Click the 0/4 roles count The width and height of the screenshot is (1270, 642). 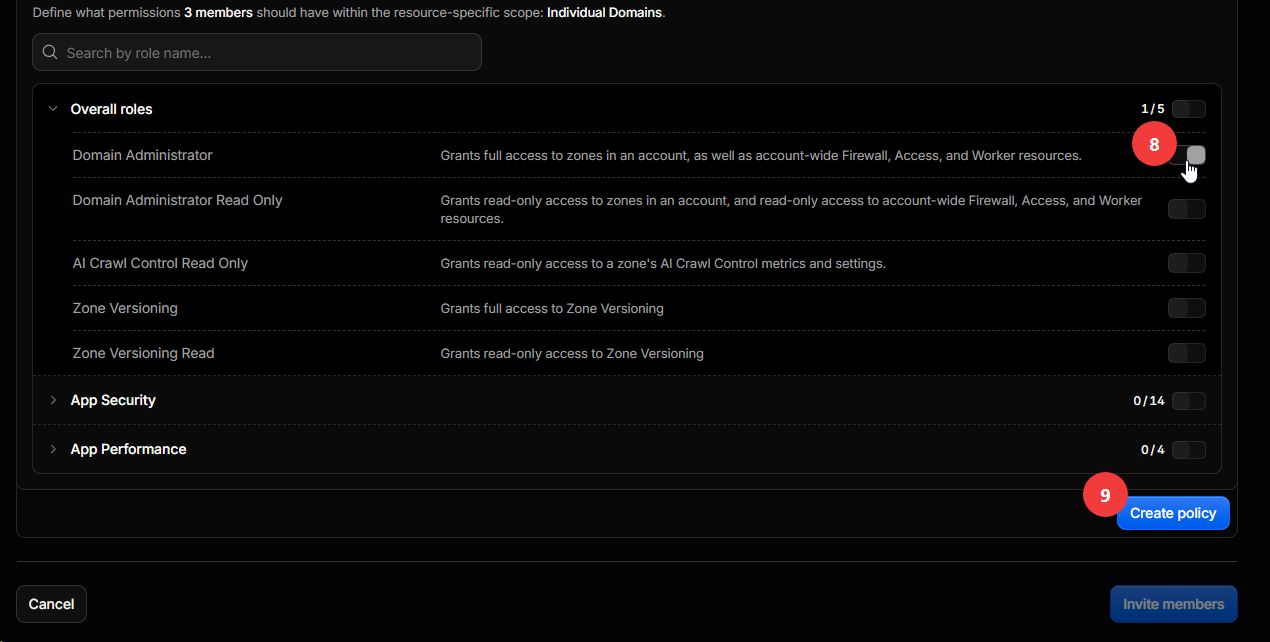[x=1152, y=450]
